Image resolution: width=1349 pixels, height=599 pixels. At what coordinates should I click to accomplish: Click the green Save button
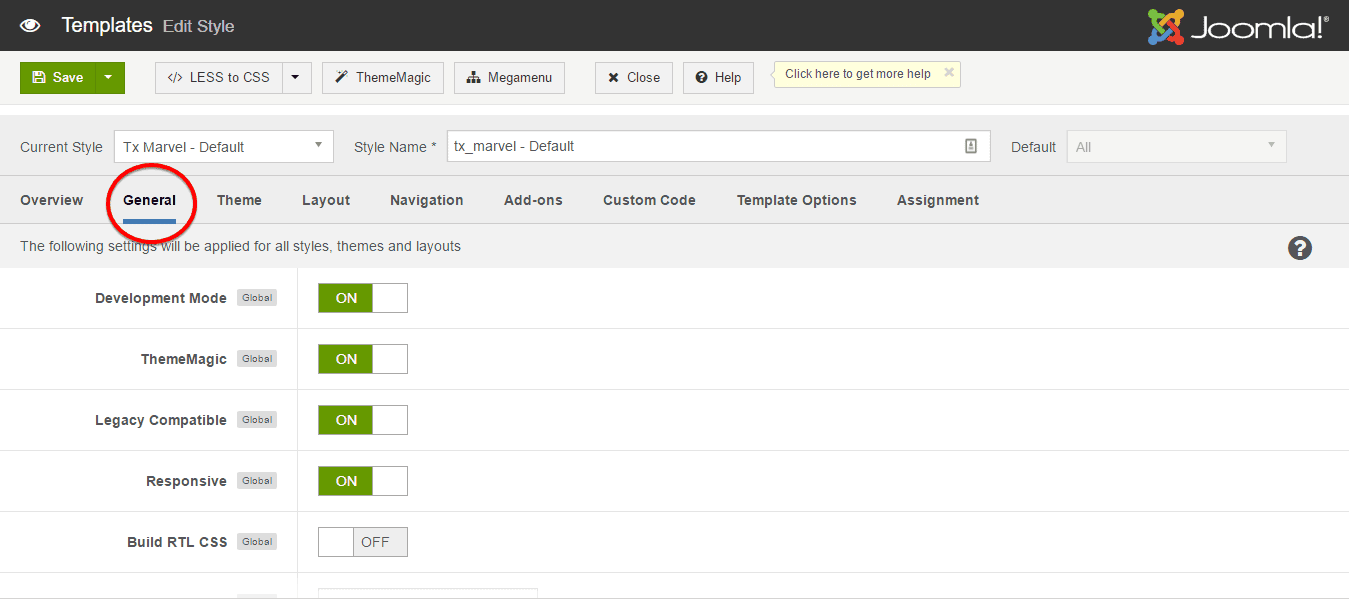tap(58, 78)
